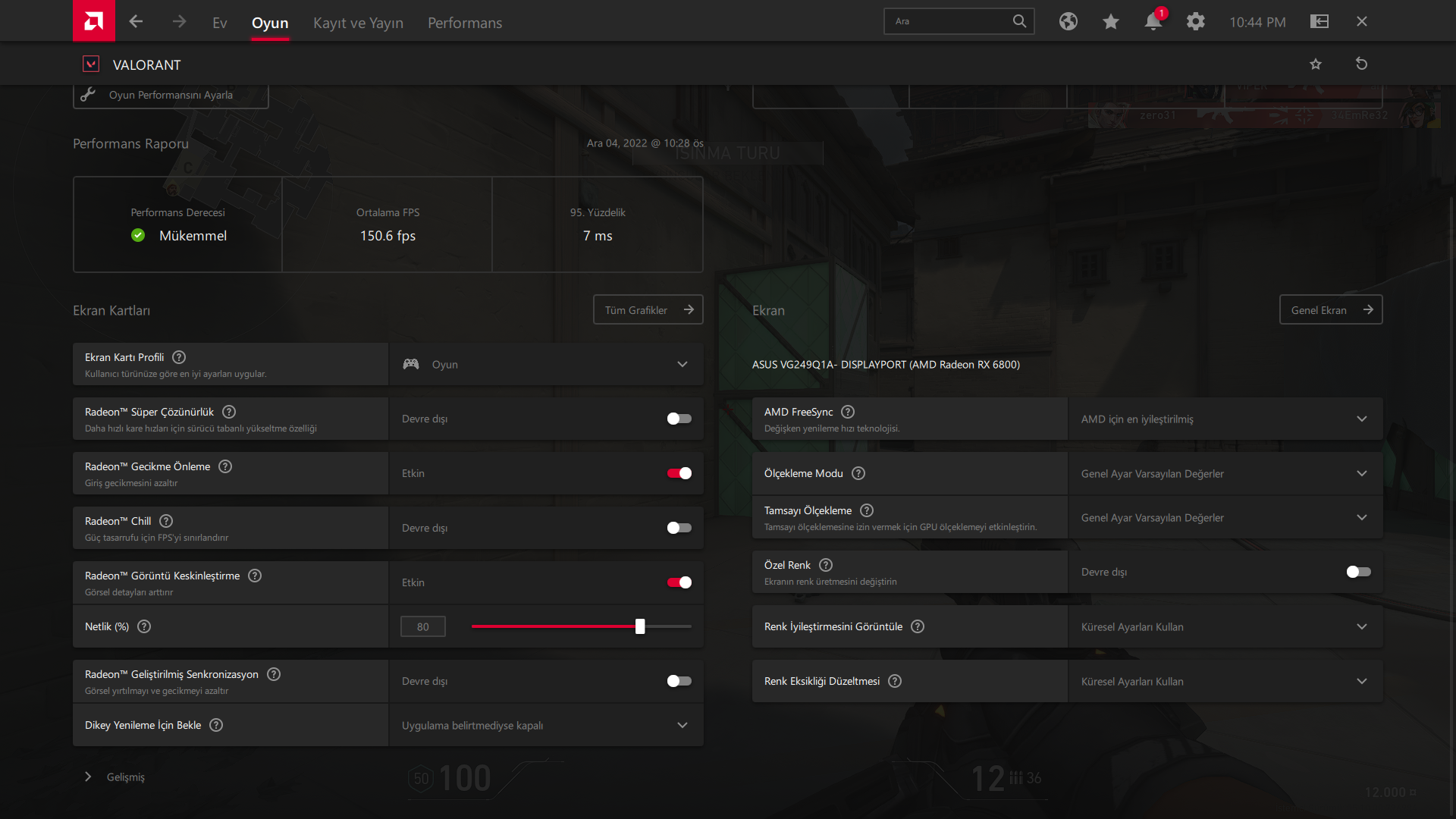Adjust the Netlik sharpness slider
The width and height of the screenshot is (1456, 819).
[x=640, y=626]
